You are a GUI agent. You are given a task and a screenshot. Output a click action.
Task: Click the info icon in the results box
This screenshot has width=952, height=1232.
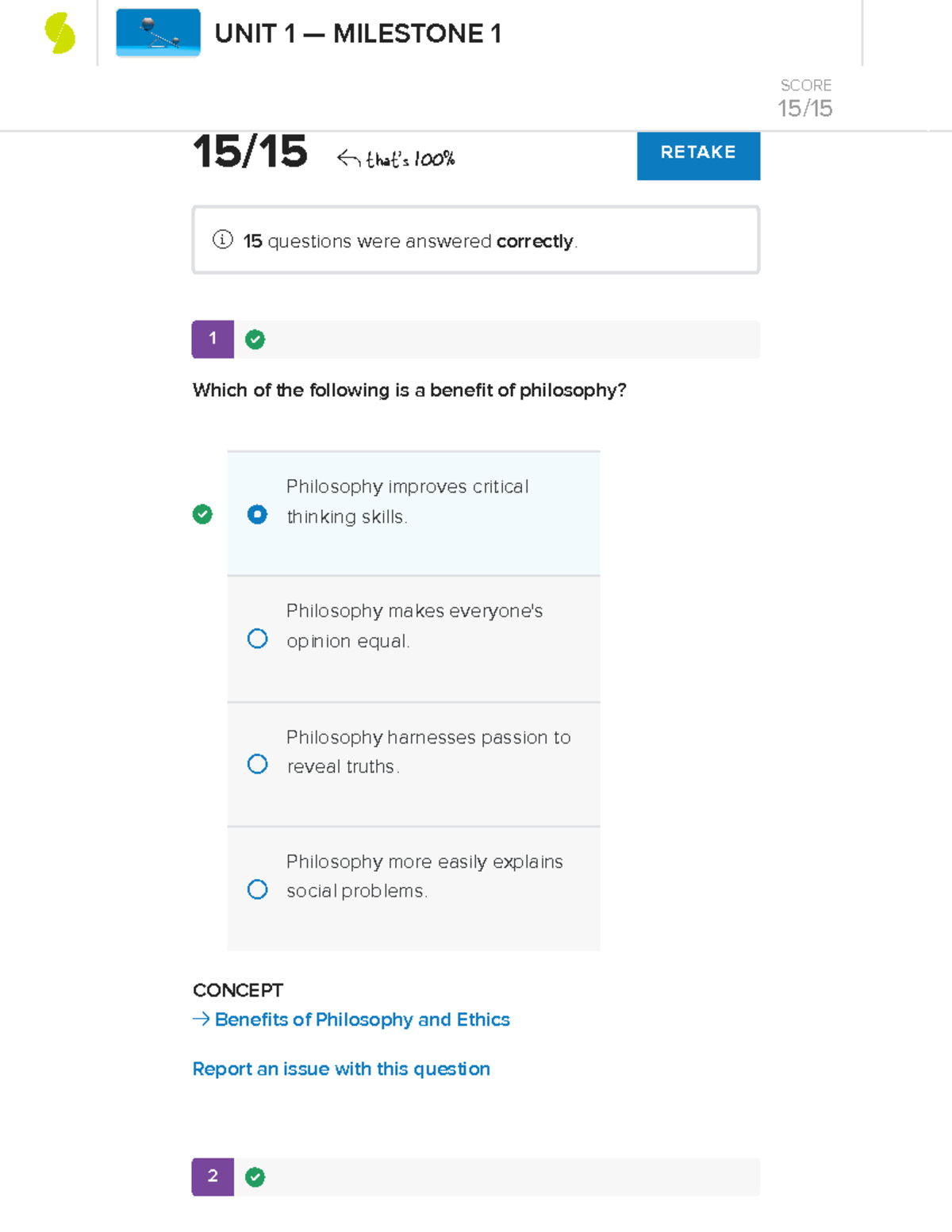(222, 240)
